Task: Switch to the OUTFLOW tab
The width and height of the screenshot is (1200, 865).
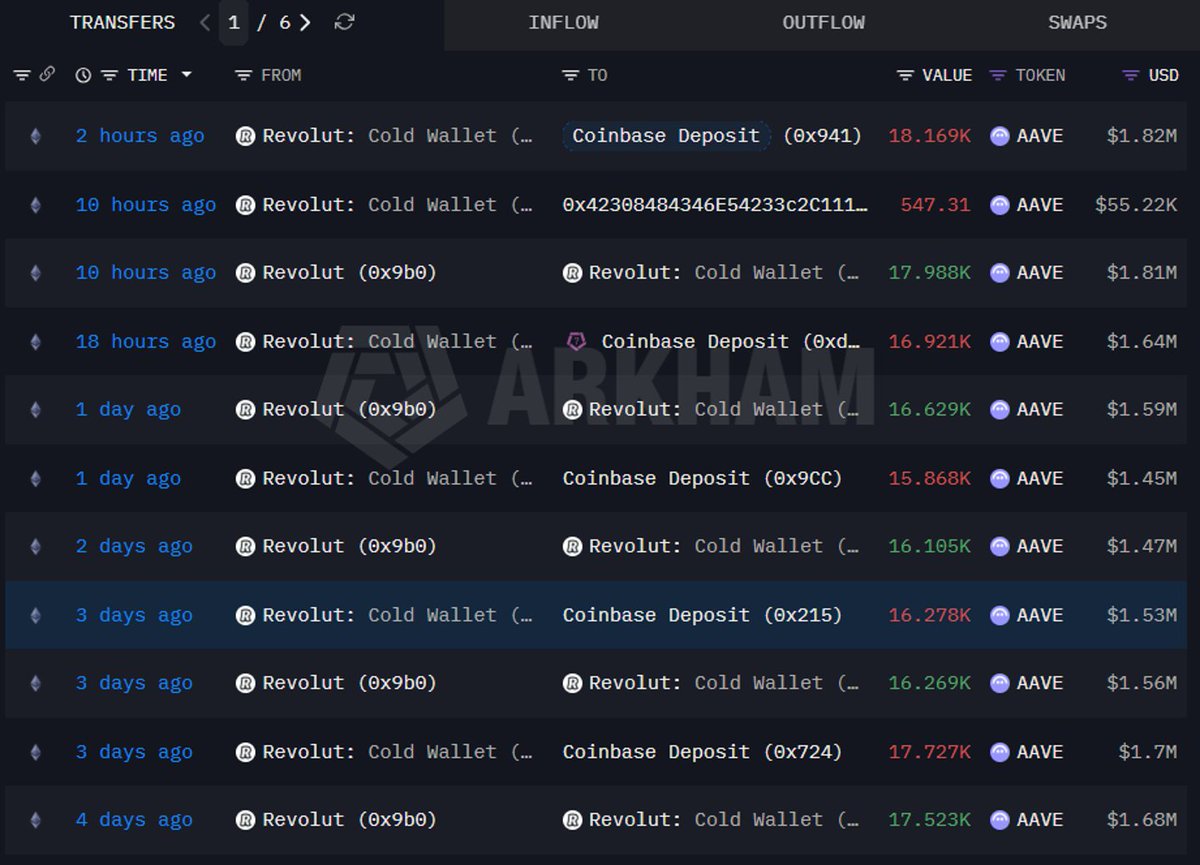Action: point(824,22)
